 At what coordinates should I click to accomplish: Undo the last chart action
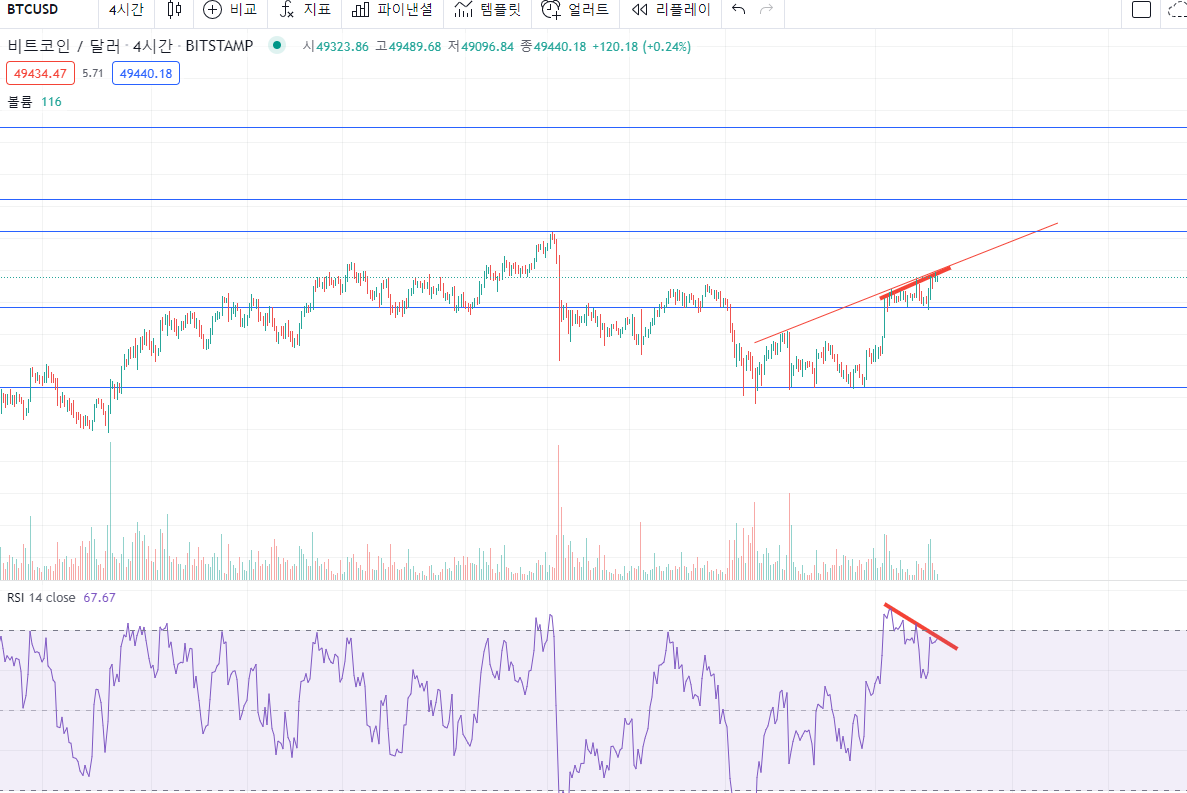tap(738, 10)
